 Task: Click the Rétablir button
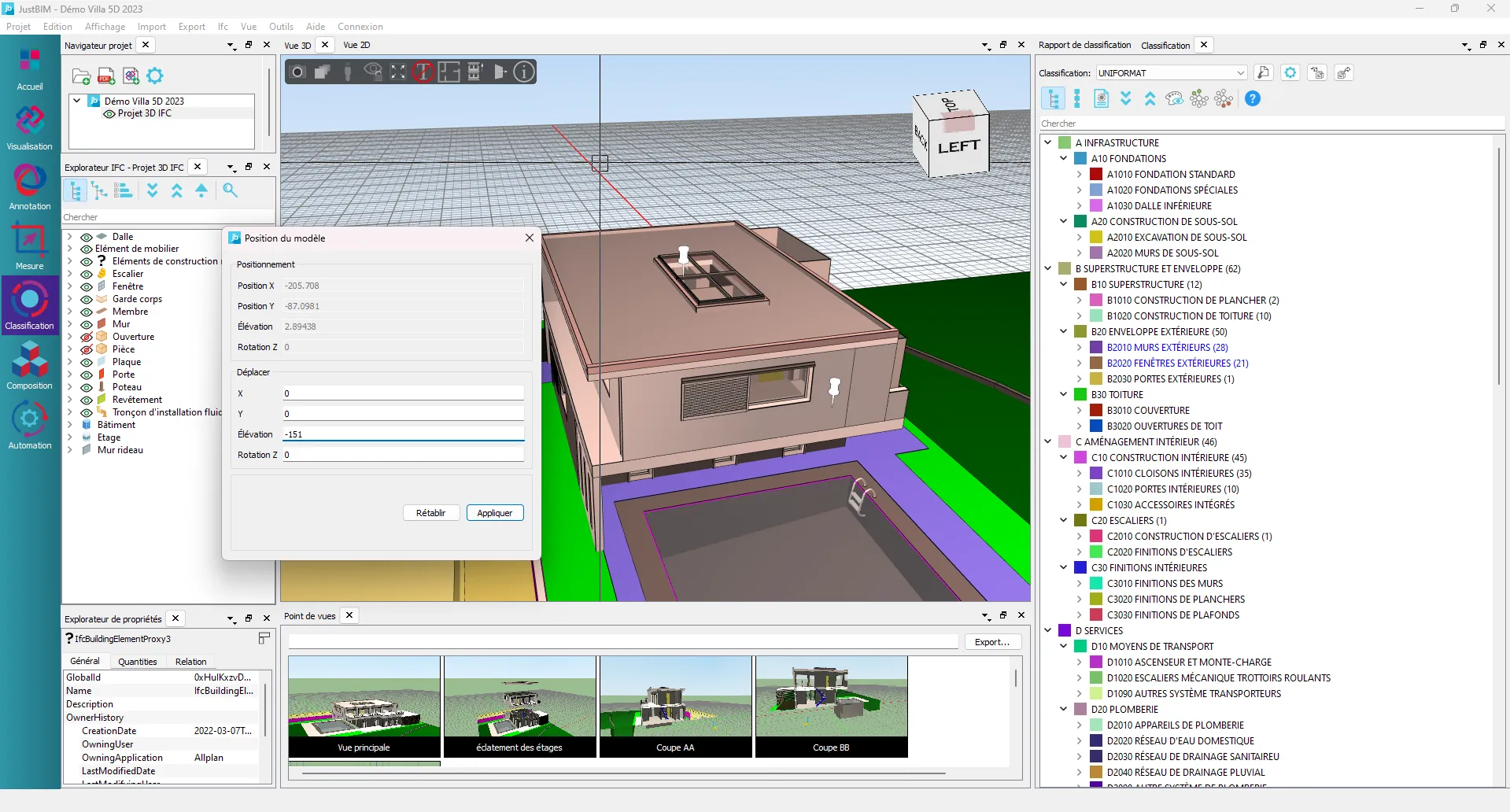pos(430,513)
